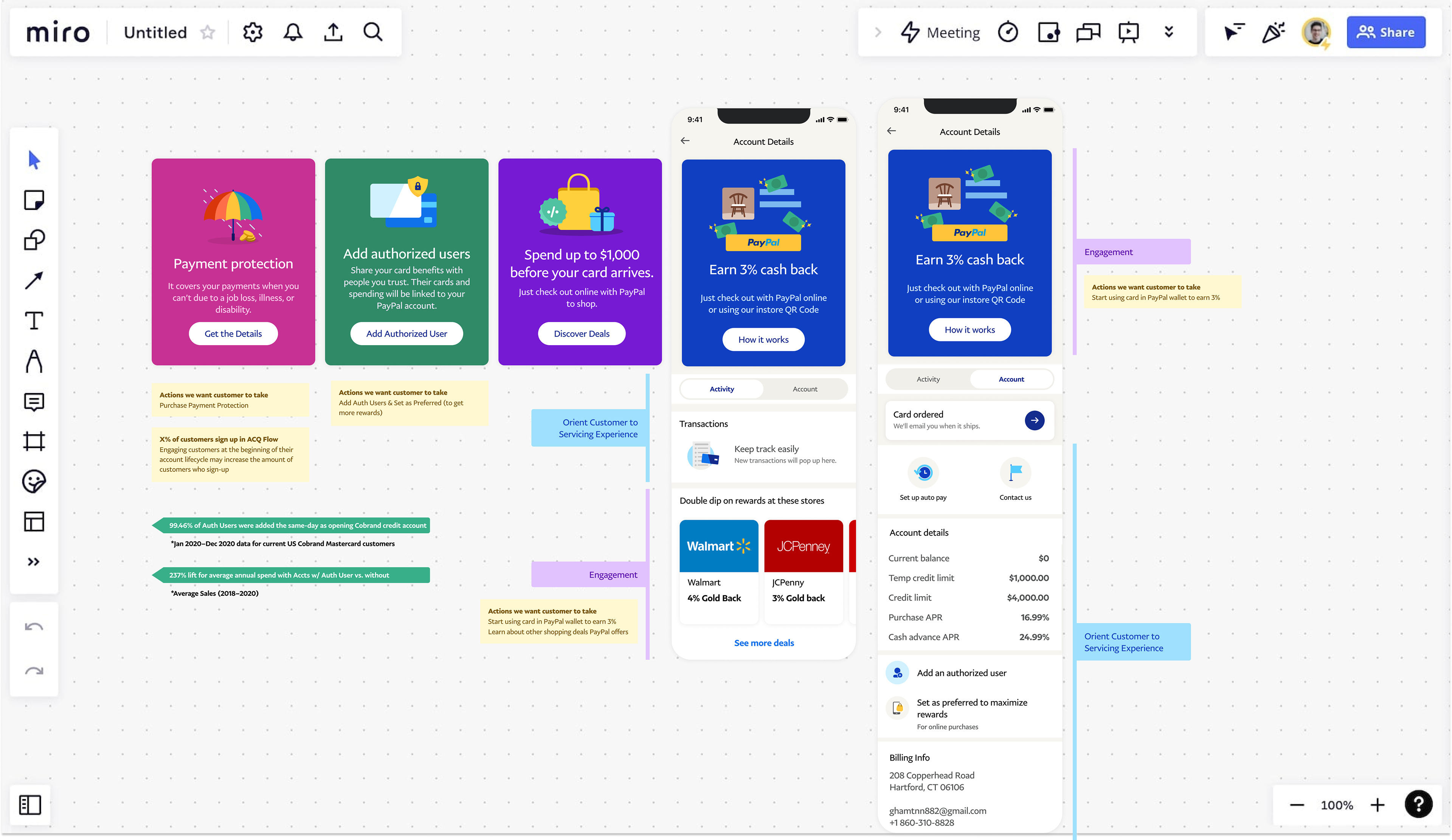
Task: Activate the Text tool
Action: (34, 320)
